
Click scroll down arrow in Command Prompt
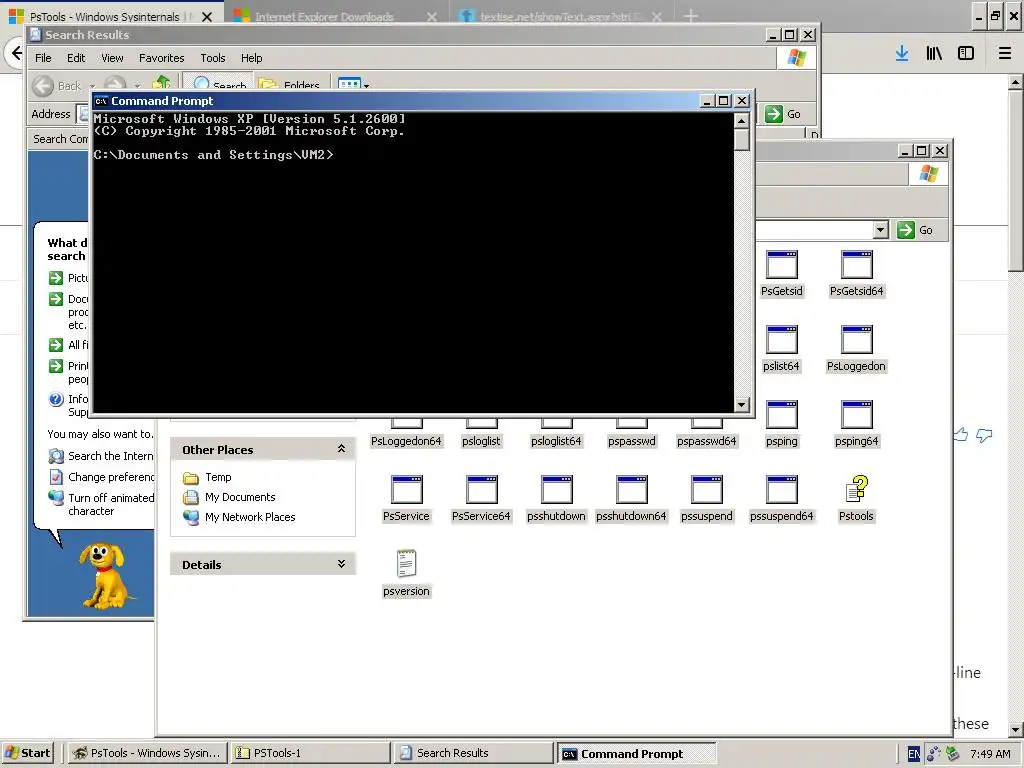[x=741, y=405]
